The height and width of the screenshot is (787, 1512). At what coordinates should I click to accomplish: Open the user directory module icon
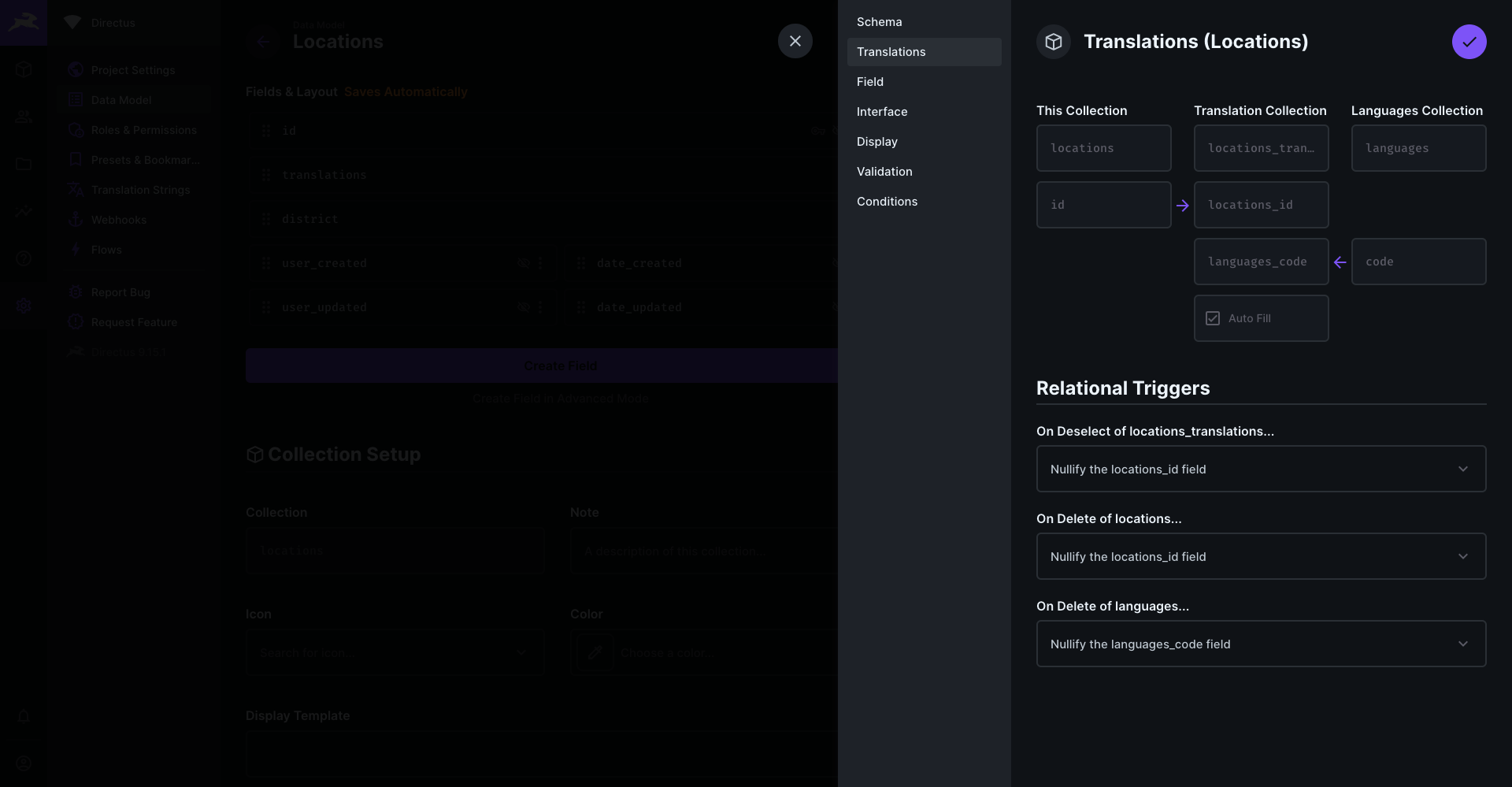click(x=24, y=117)
